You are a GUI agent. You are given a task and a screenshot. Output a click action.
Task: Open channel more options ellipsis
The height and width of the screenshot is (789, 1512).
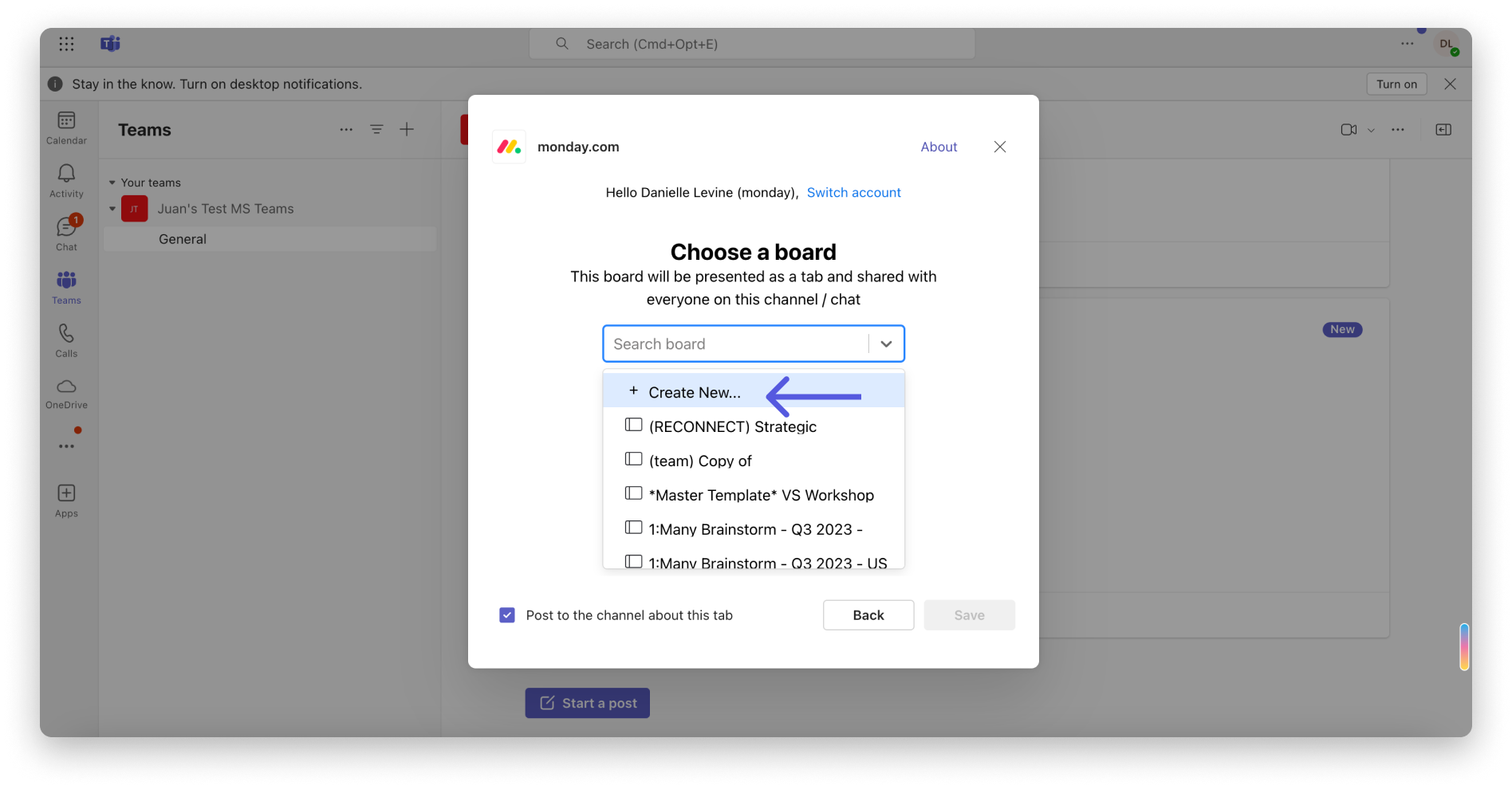click(x=1398, y=130)
